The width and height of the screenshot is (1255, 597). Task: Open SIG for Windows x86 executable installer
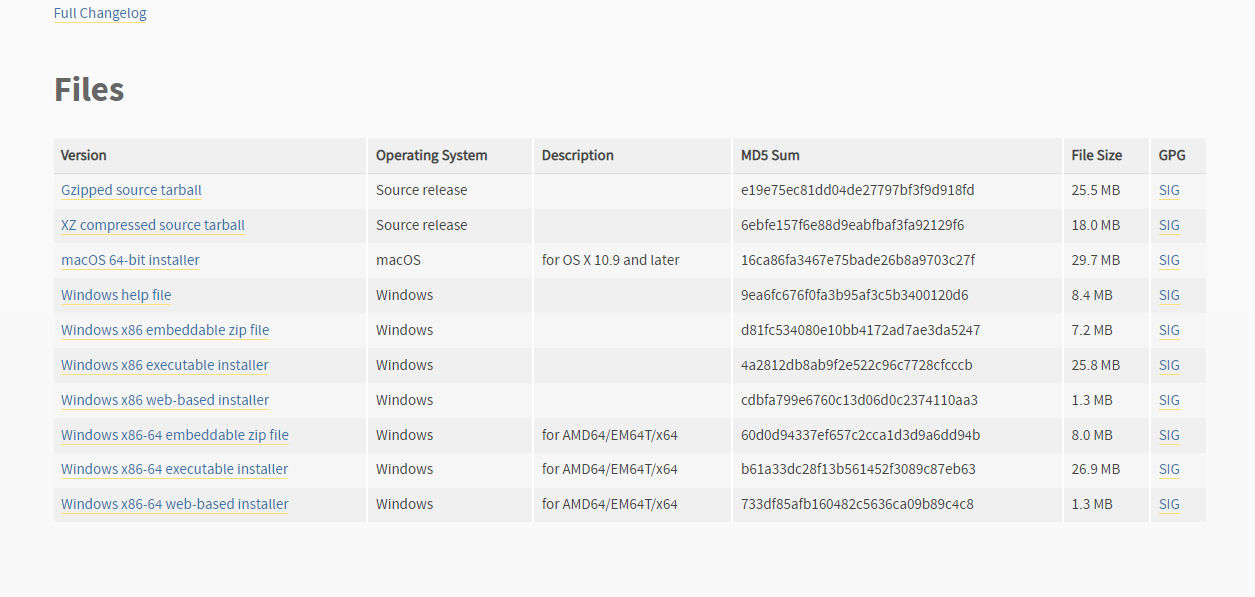pyautogui.click(x=1169, y=365)
